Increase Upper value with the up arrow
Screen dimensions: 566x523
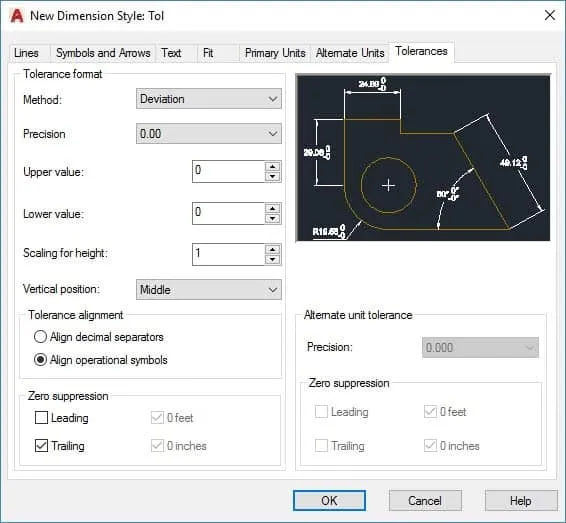(x=273, y=166)
